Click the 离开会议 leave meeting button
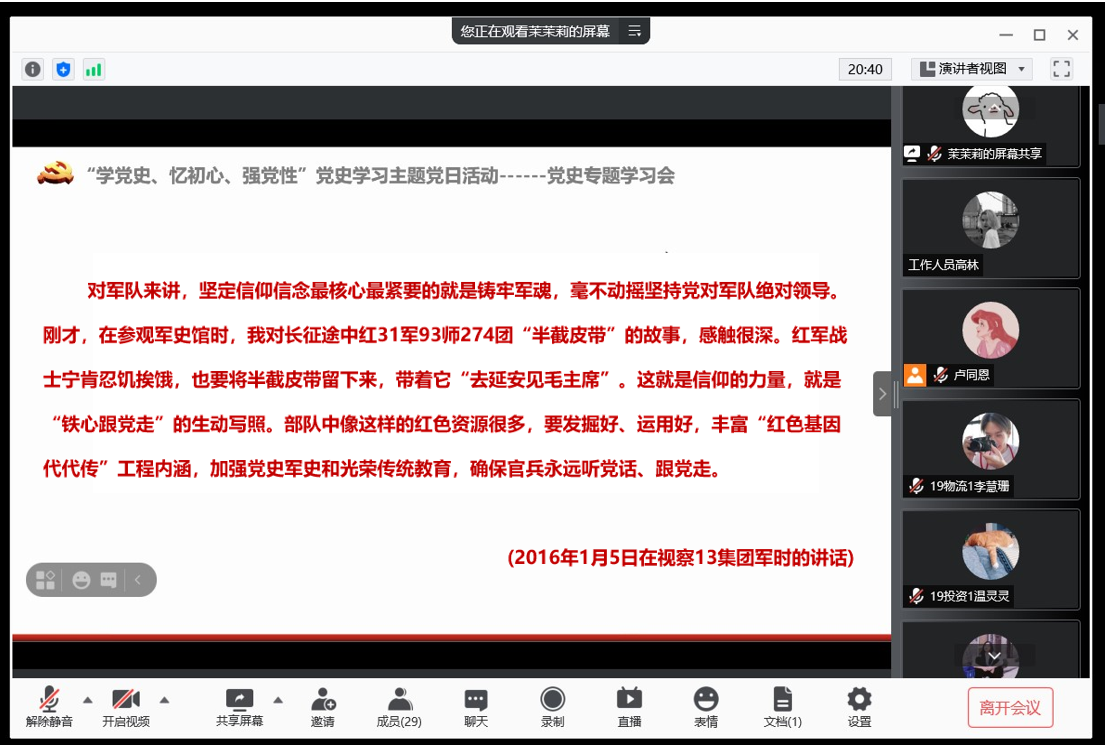The height and width of the screenshot is (748, 1110). [x=1010, y=708]
